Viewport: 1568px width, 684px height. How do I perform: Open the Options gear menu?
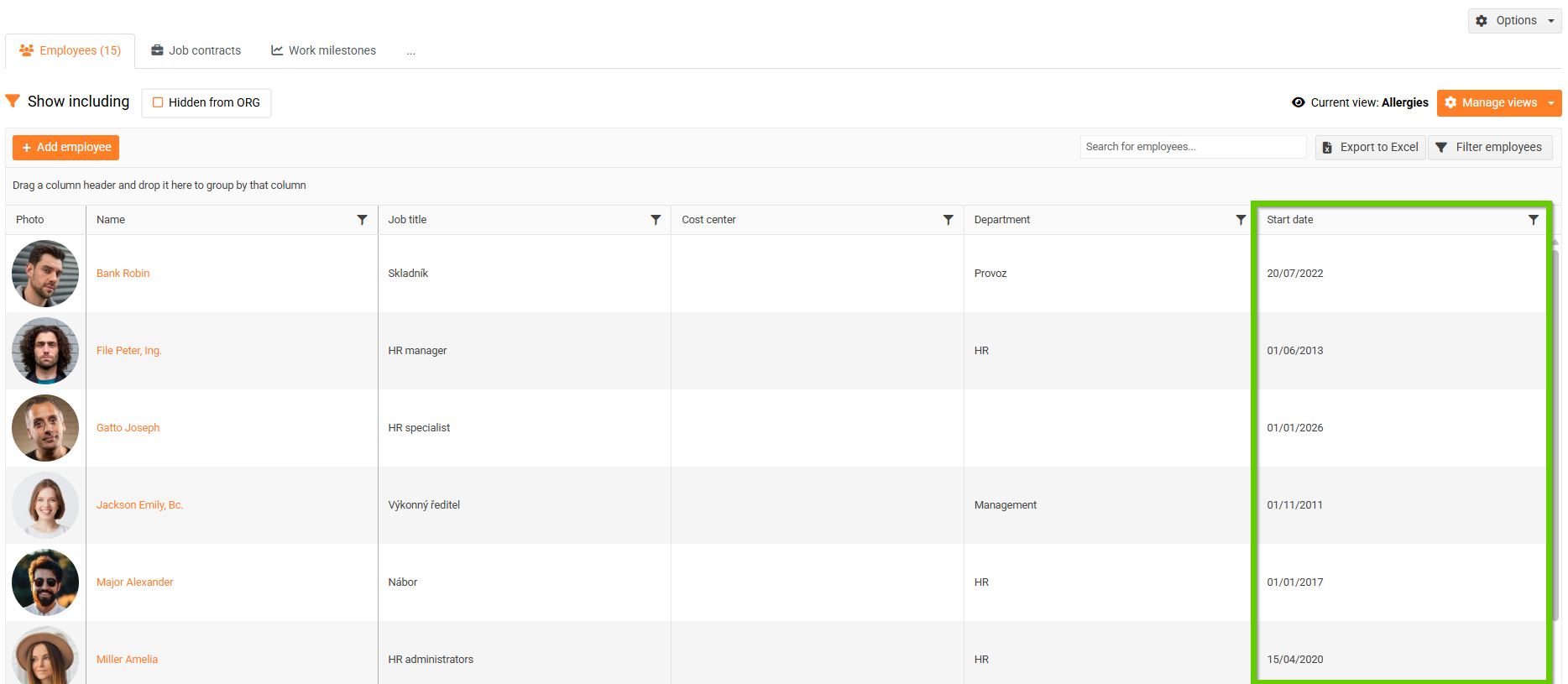coord(1514,20)
